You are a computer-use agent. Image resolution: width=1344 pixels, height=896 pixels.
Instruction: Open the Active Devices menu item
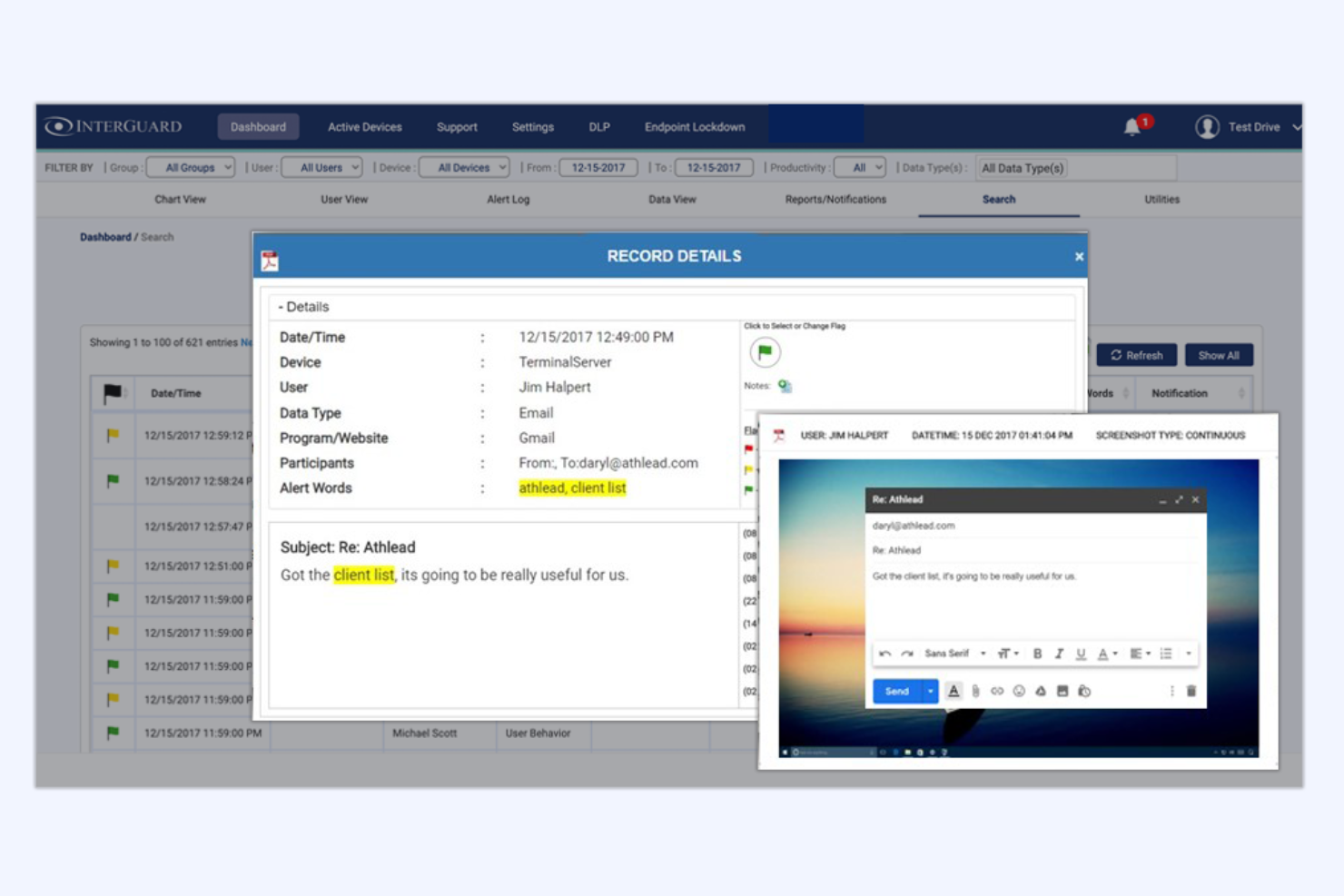click(x=364, y=127)
